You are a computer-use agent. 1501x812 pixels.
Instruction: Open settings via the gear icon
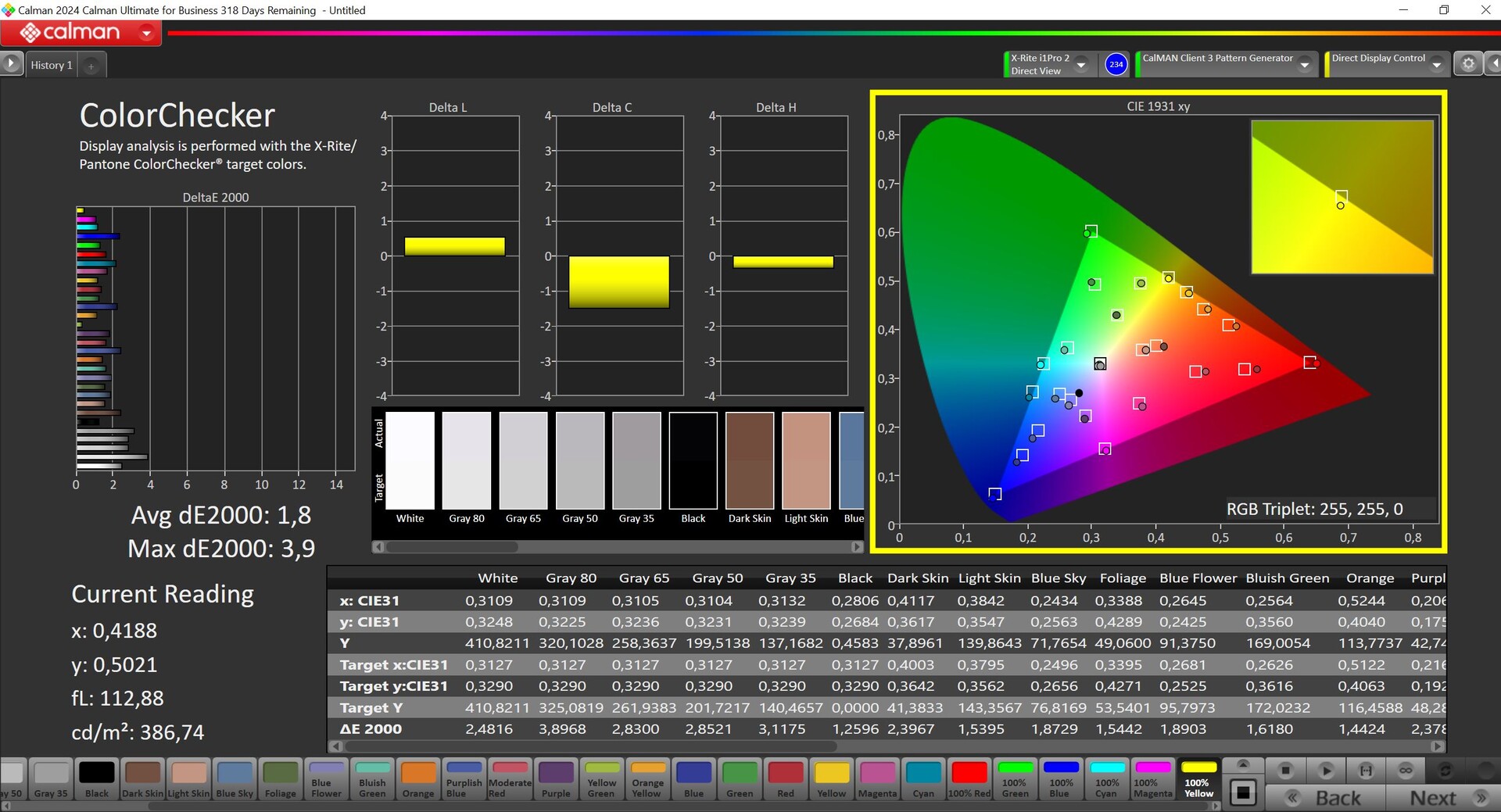click(x=1468, y=64)
